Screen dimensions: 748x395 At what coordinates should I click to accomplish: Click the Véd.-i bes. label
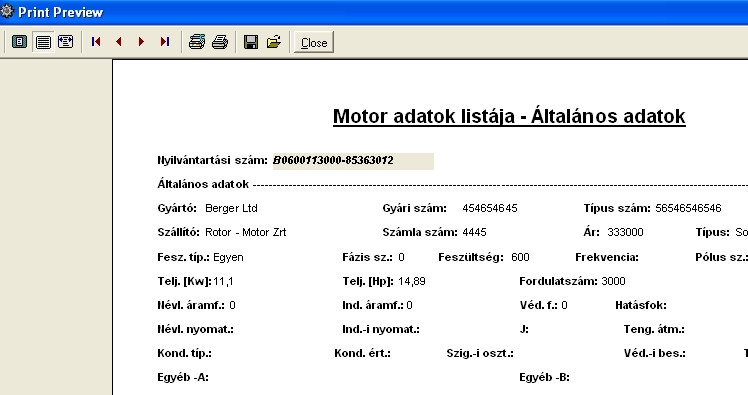(654, 353)
